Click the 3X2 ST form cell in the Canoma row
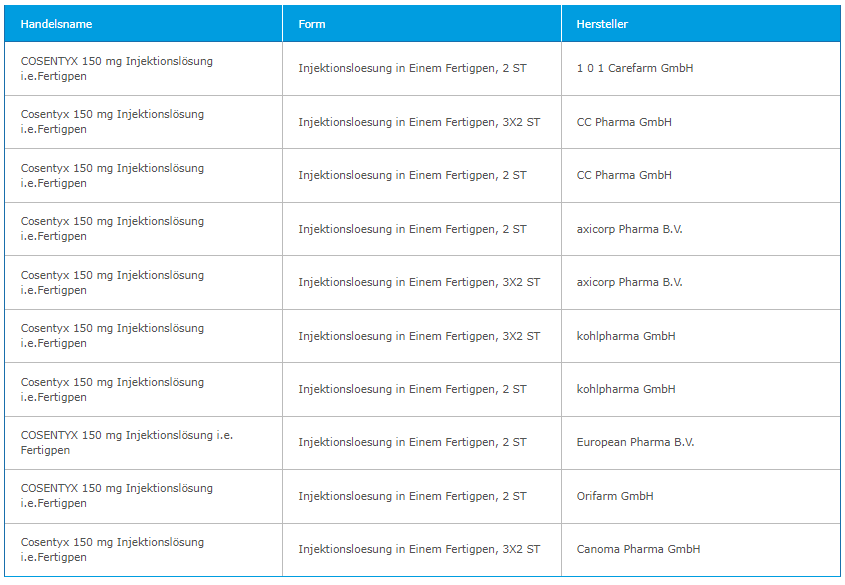Image resolution: width=845 pixels, height=585 pixels. [x=419, y=550]
